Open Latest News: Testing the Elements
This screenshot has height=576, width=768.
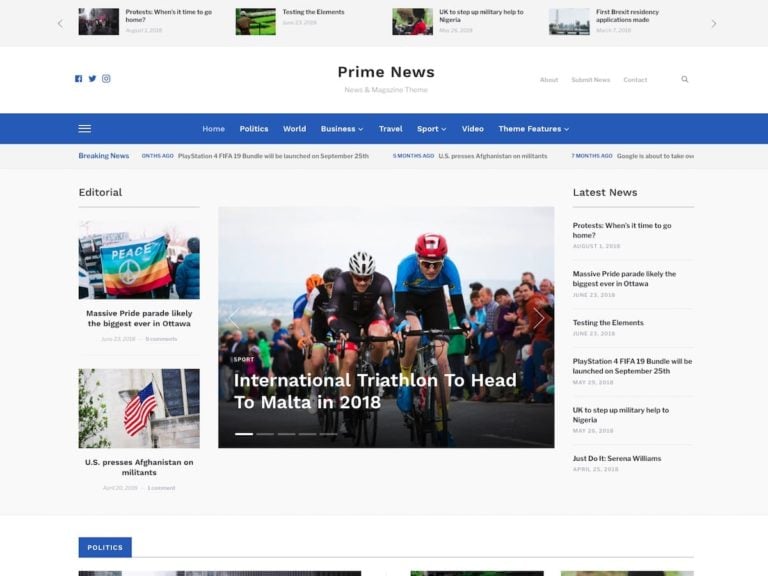608,323
